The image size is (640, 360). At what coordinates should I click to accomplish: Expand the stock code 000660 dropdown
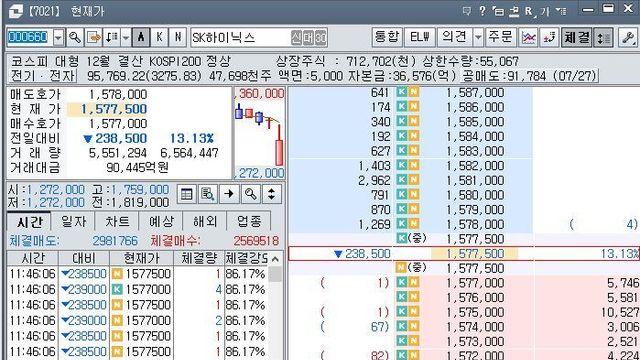(58, 38)
